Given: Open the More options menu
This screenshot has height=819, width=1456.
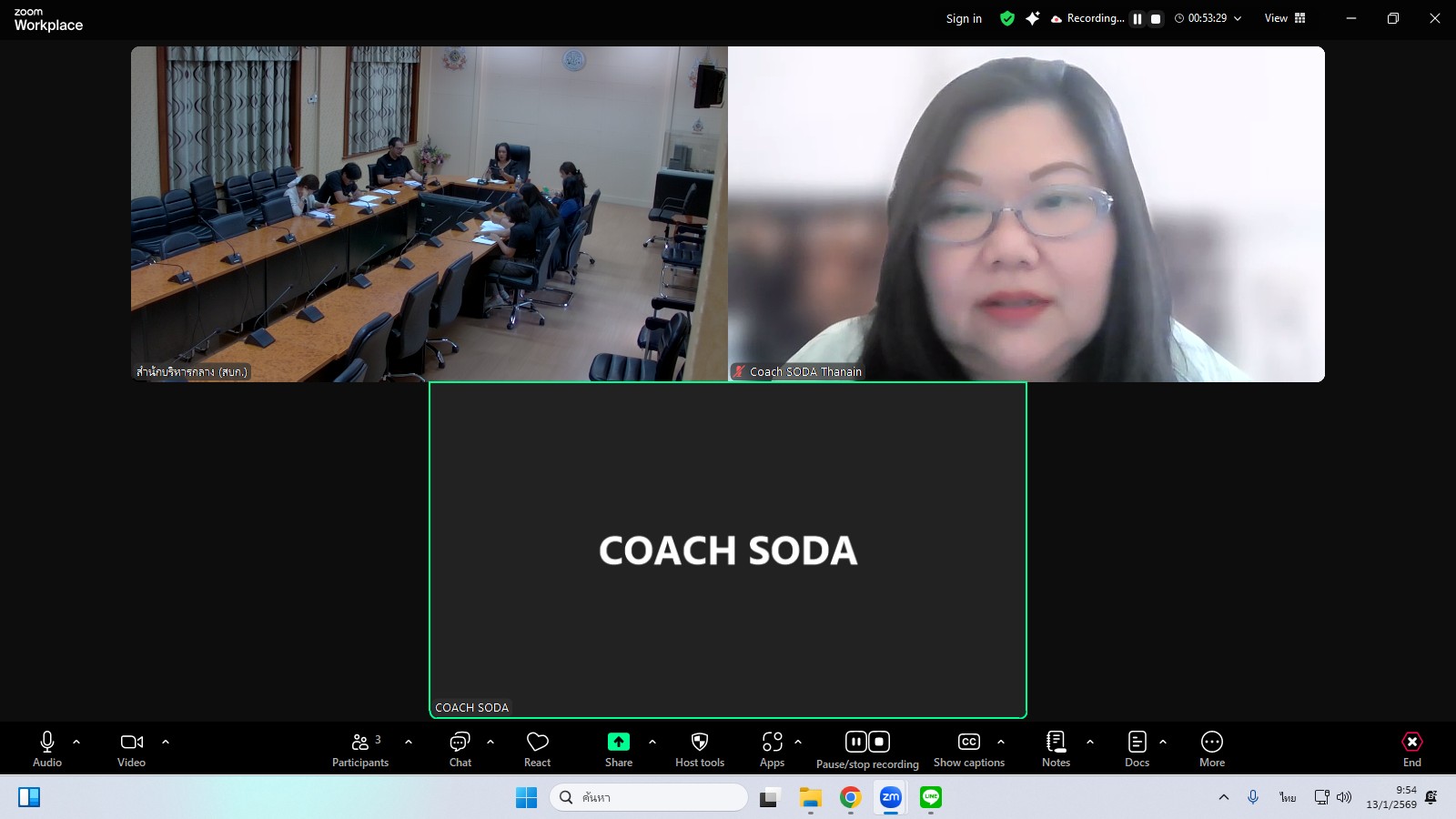Looking at the screenshot, I should pyautogui.click(x=1212, y=749).
